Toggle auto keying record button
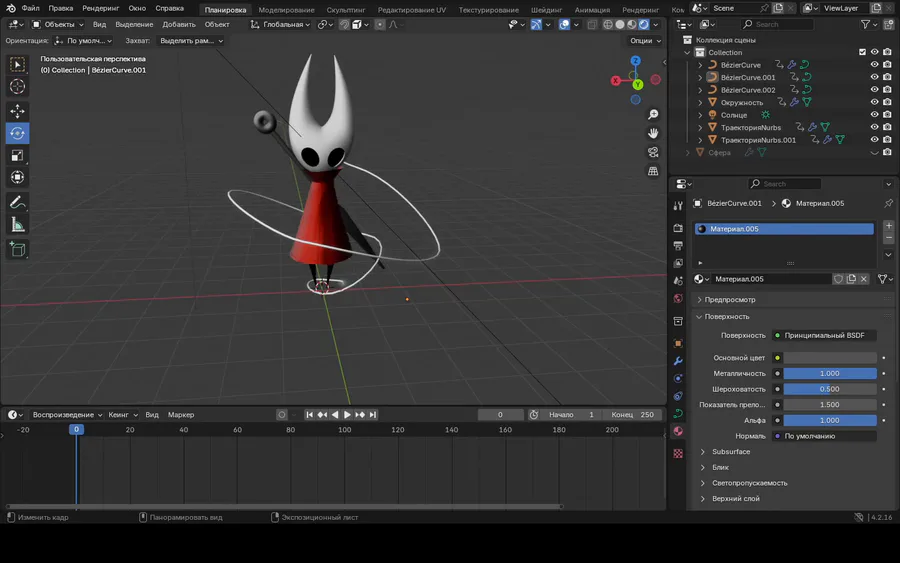Viewport: 900px width, 563px height. [x=282, y=415]
